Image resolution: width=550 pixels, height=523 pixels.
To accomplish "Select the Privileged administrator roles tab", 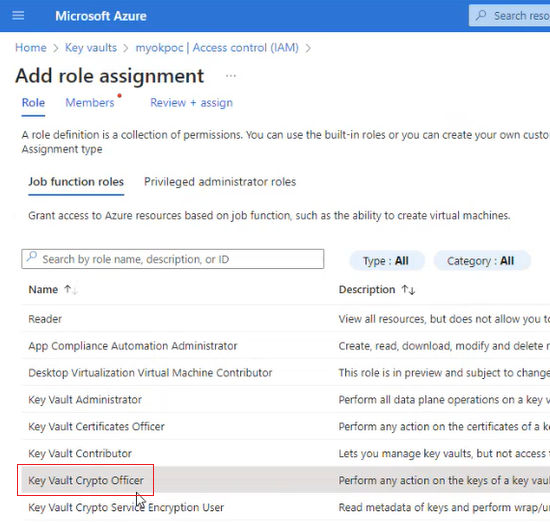I will tap(220, 182).
